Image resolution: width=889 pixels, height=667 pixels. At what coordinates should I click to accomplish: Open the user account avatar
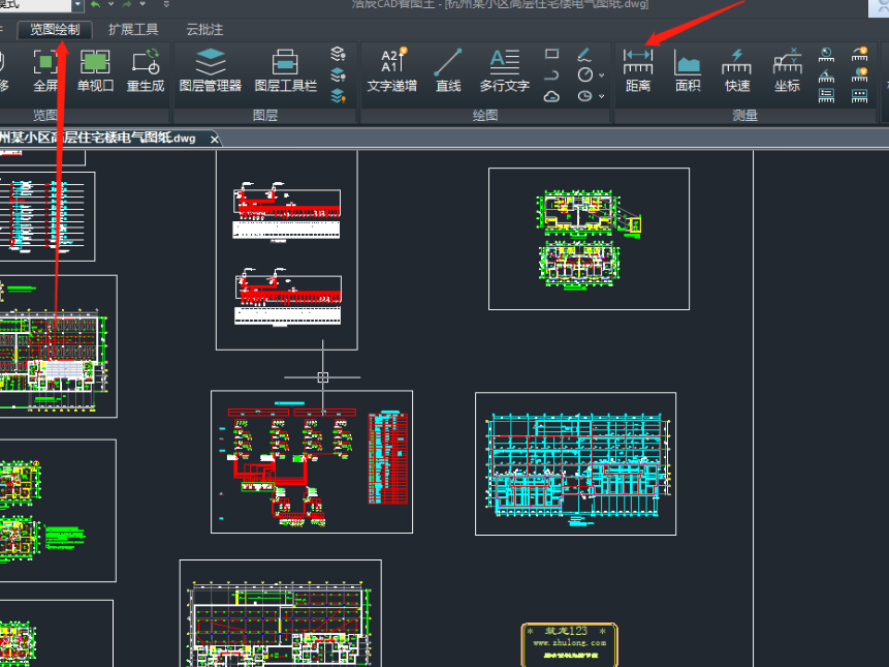878,7
